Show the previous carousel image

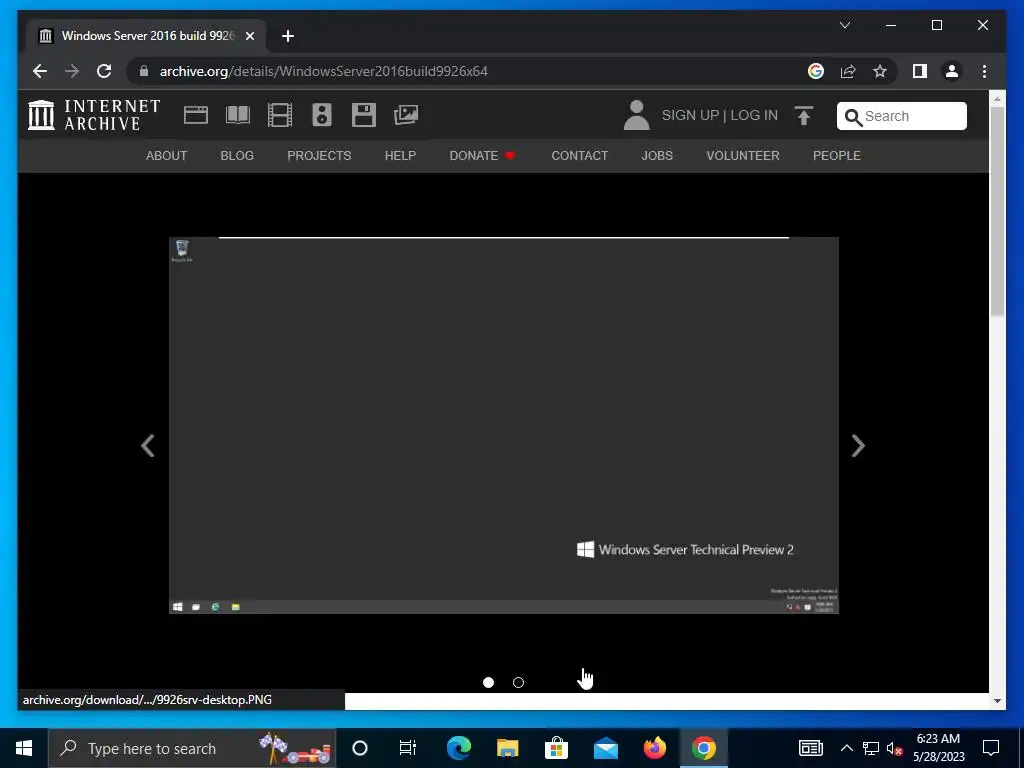coord(148,446)
